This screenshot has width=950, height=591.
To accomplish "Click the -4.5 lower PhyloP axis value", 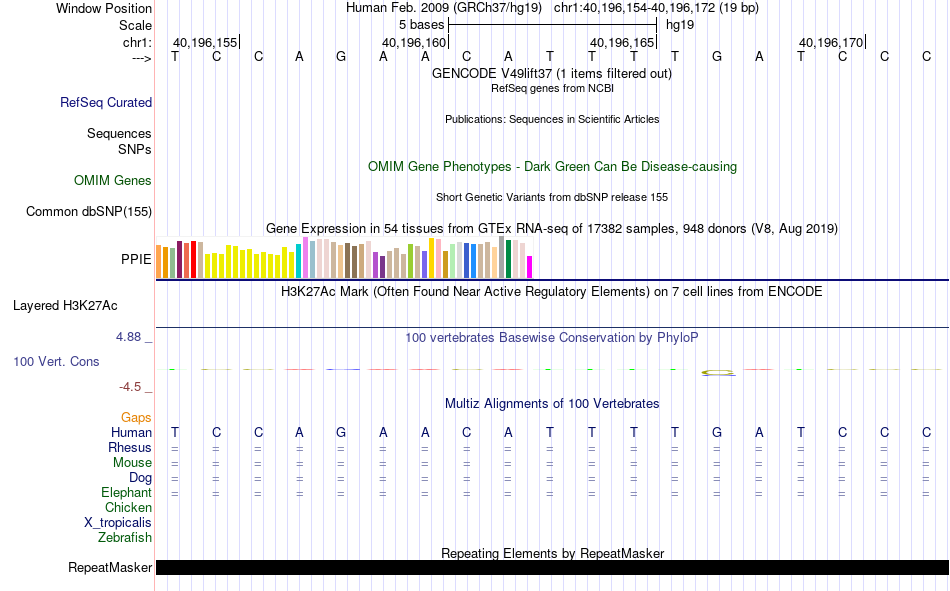I will (130, 387).
